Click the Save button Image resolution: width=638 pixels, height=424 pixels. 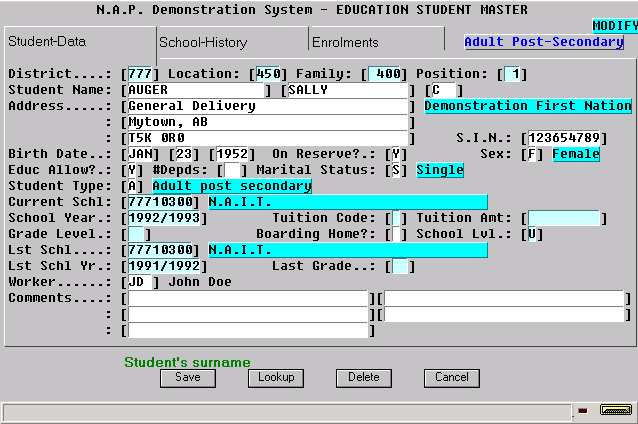(x=188, y=378)
